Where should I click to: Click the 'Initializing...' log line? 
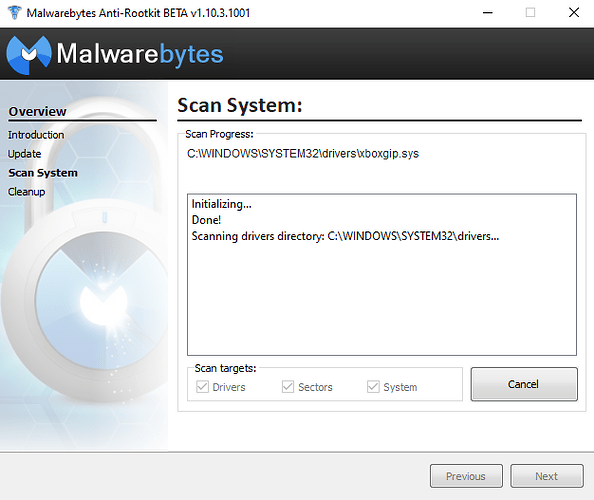click(x=221, y=204)
